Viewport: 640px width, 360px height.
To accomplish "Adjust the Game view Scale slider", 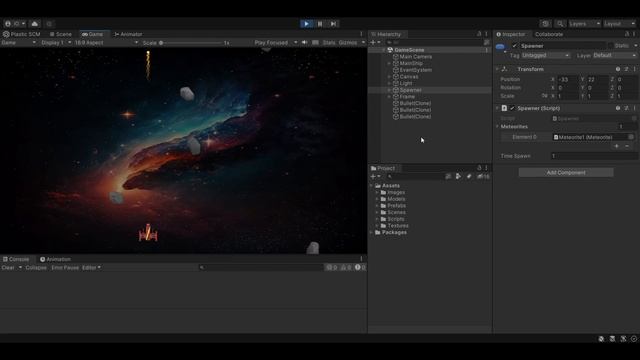I will click(191, 42).
